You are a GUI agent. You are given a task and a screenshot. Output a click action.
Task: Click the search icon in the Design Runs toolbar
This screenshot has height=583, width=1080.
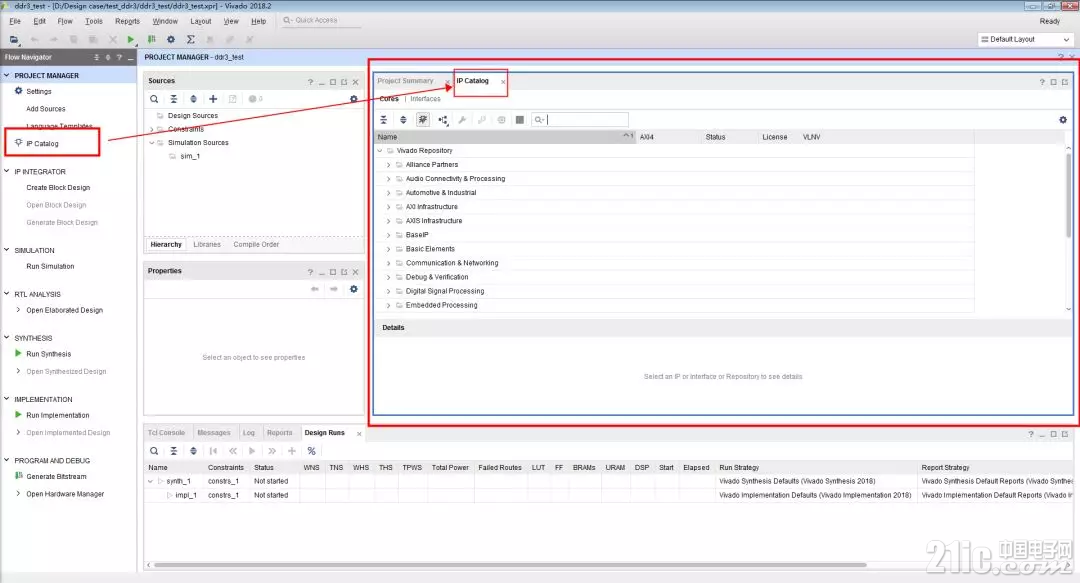coord(154,451)
